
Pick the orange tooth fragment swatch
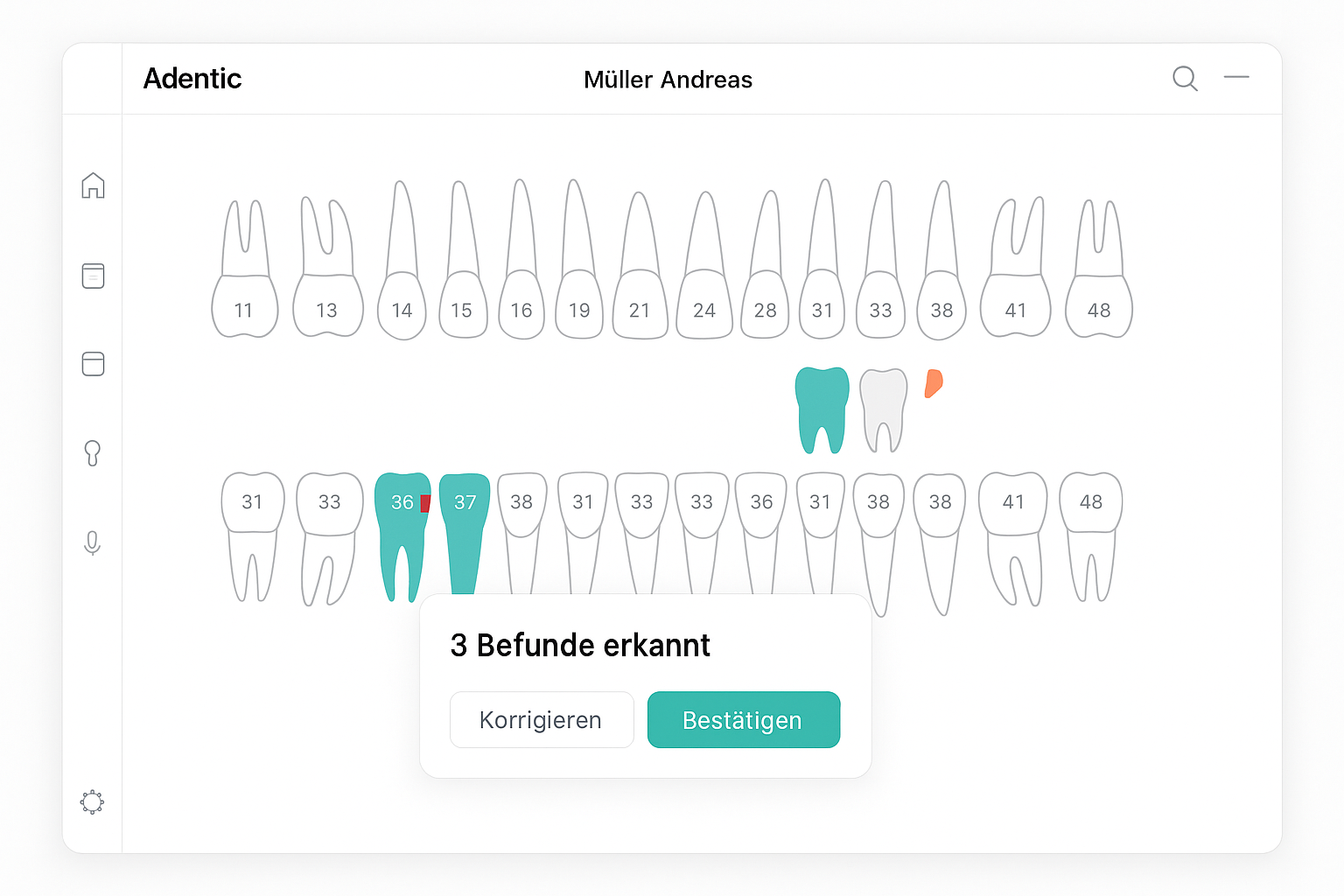click(934, 383)
